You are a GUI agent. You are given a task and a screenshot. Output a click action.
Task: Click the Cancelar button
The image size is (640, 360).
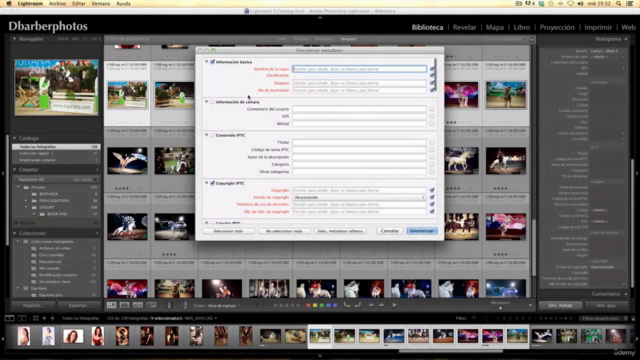389,231
